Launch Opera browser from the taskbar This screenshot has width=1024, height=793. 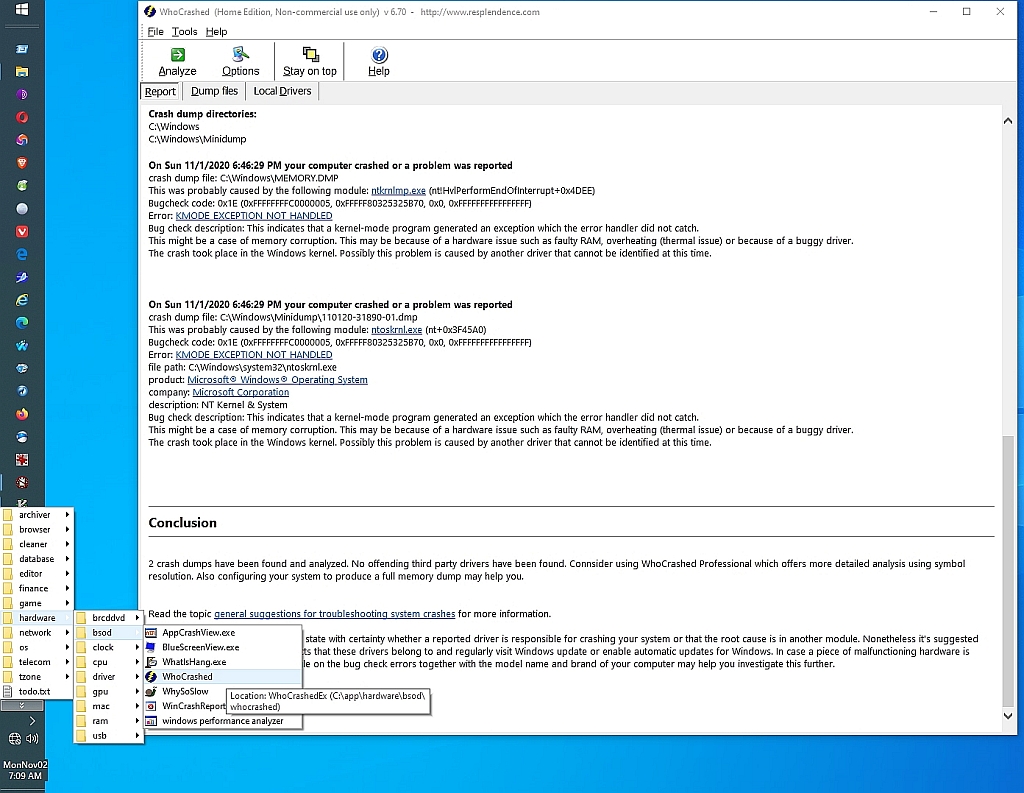click(22, 118)
